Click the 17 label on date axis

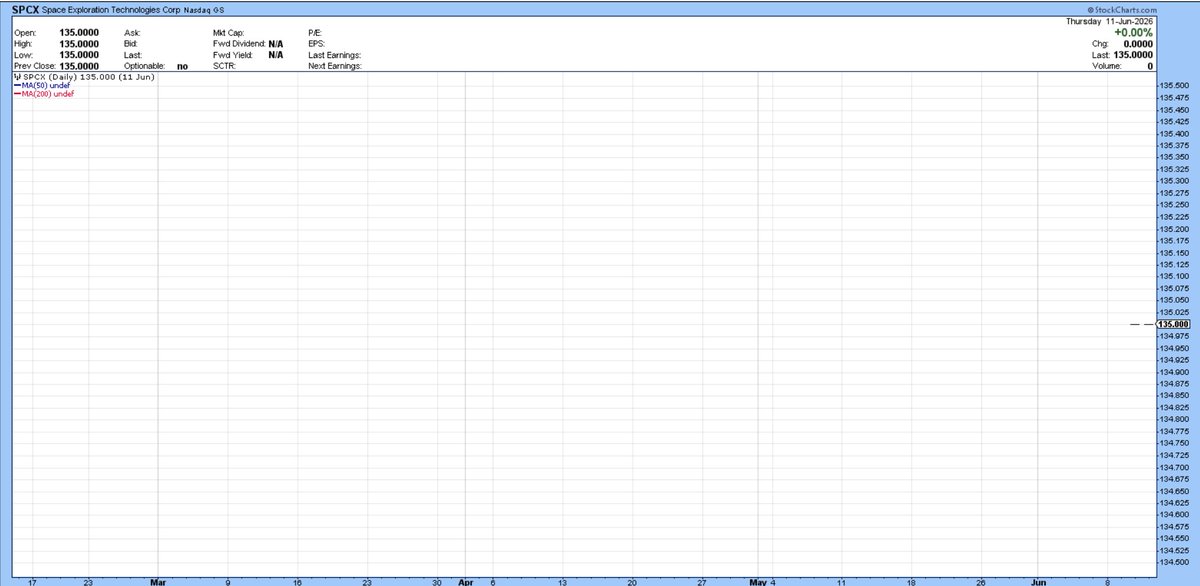pos(33,580)
